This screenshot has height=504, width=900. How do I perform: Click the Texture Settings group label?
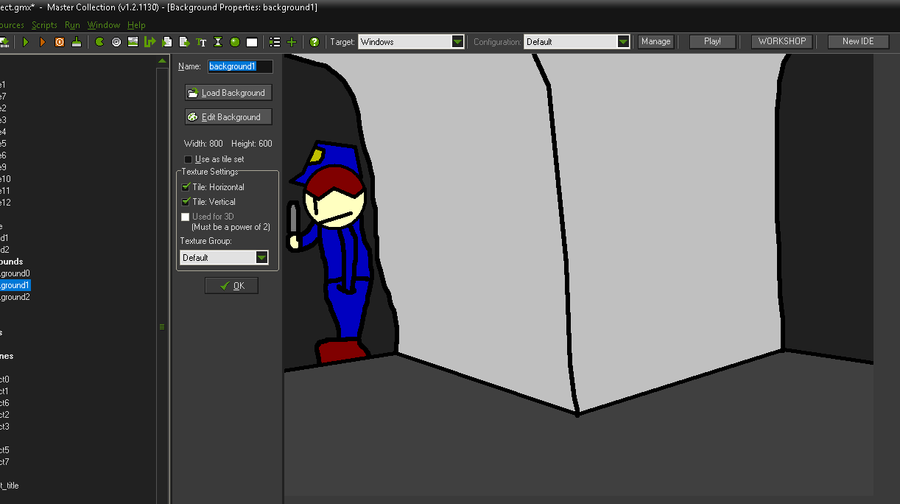(210, 172)
